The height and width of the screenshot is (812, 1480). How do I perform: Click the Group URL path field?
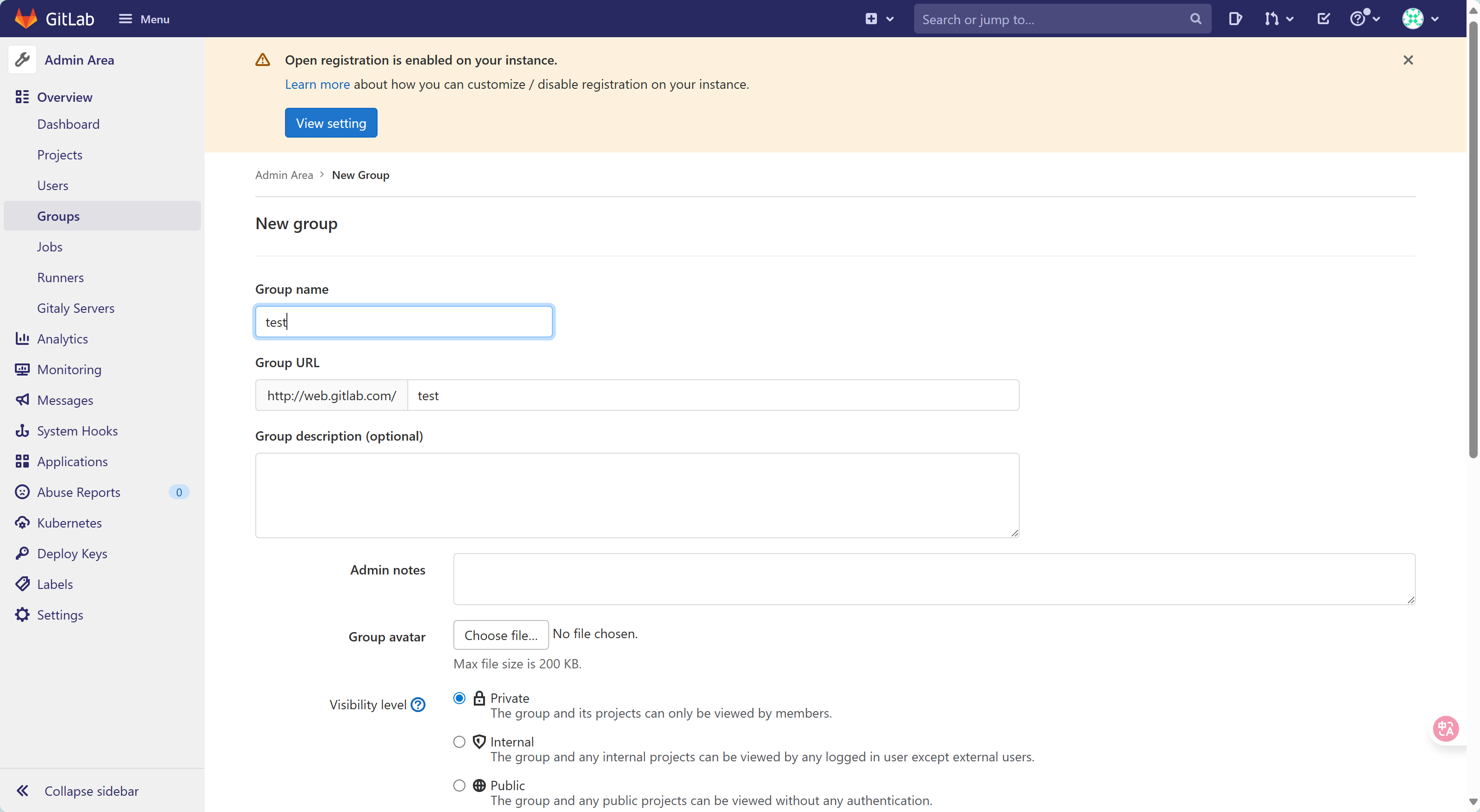tap(713, 395)
